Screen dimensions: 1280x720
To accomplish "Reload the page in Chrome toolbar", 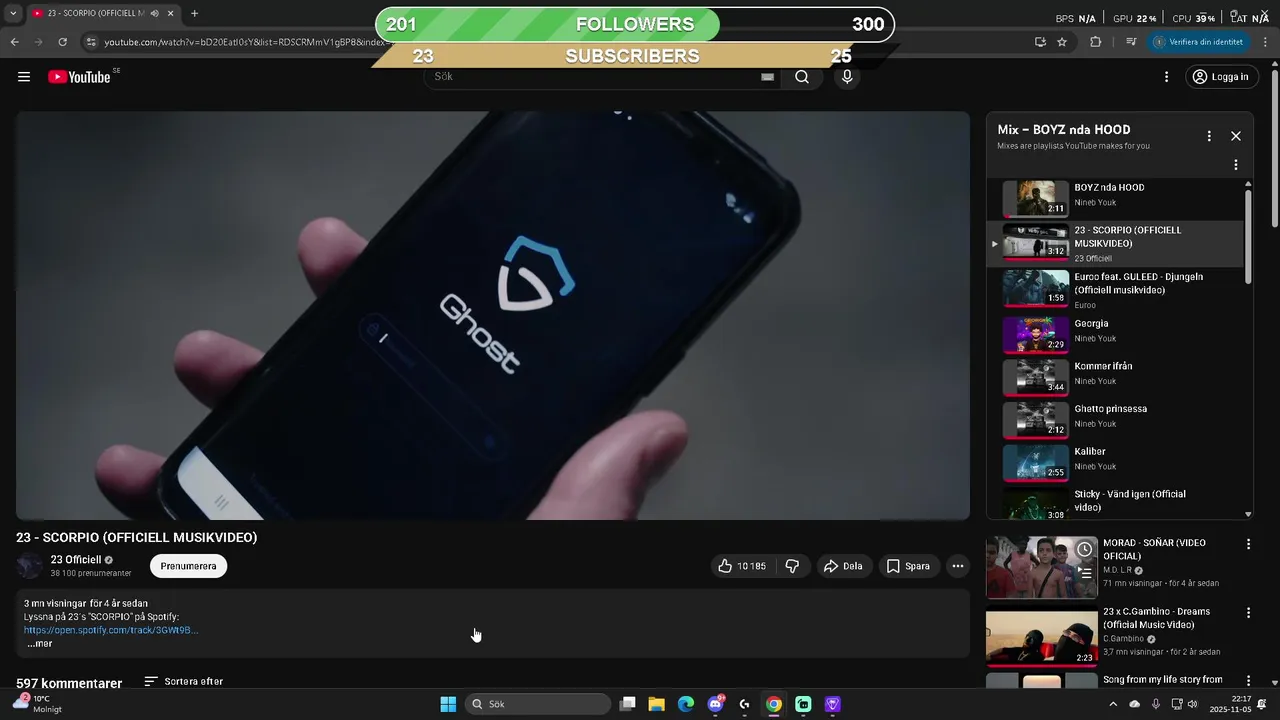I will [62, 42].
